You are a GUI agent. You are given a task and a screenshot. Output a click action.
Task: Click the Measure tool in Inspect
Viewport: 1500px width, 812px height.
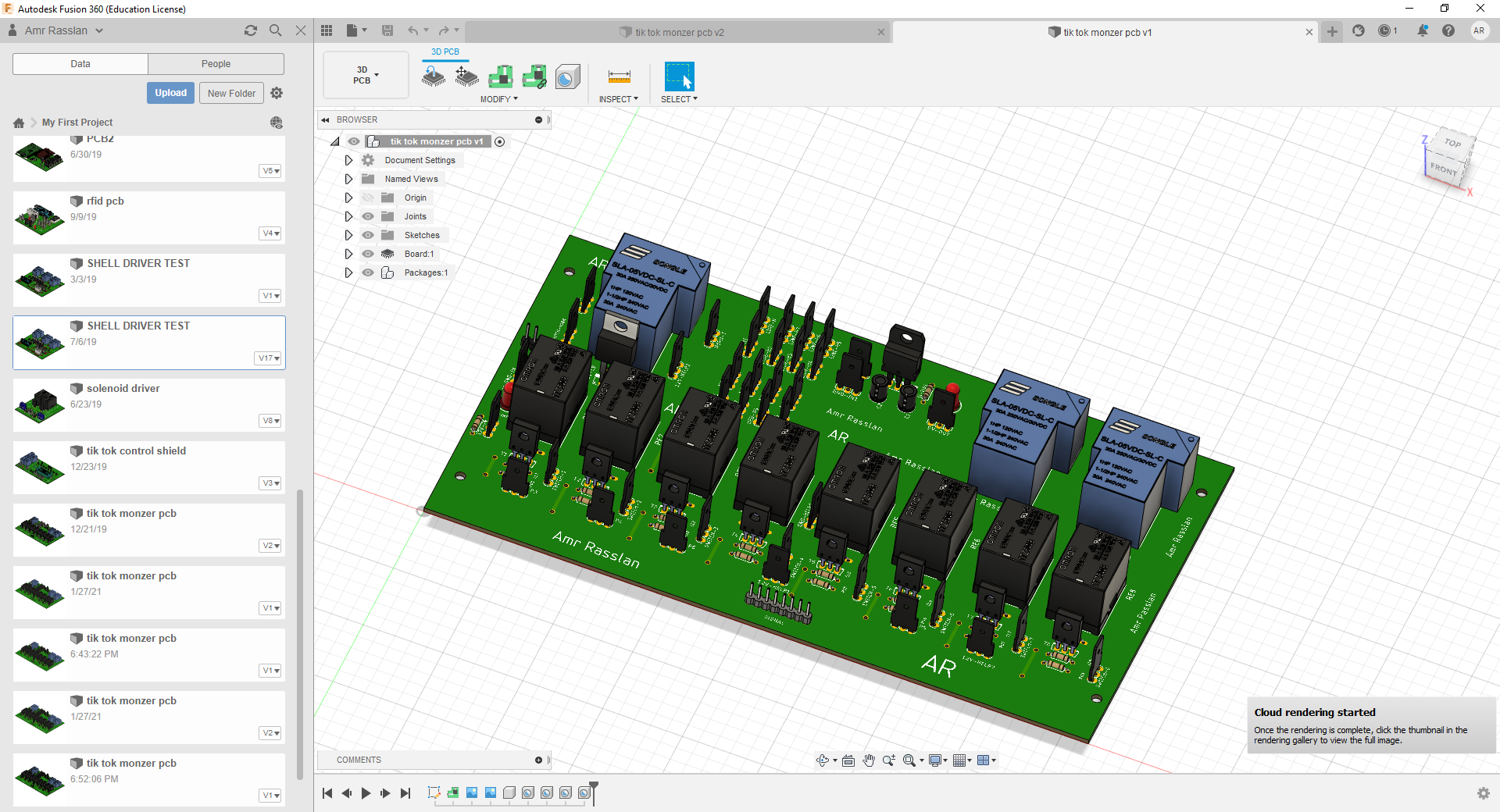(x=619, y=77)
